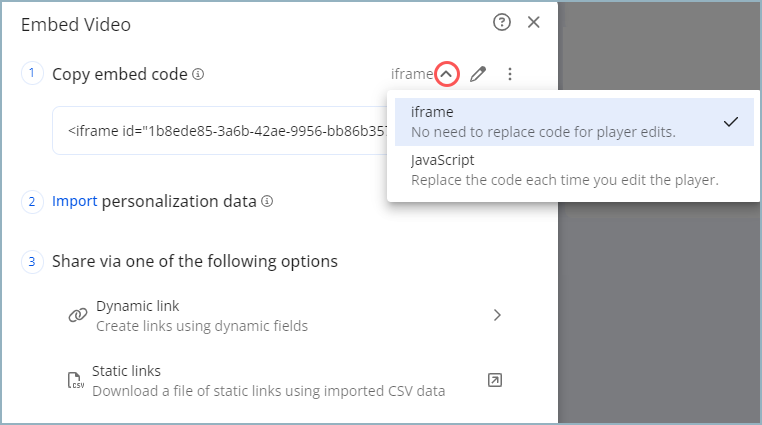Viewport: 762px width, 425px height.
Task: Click the info icon beside Copy embed code
Action: pyautogui.click(x=198, y=74)
